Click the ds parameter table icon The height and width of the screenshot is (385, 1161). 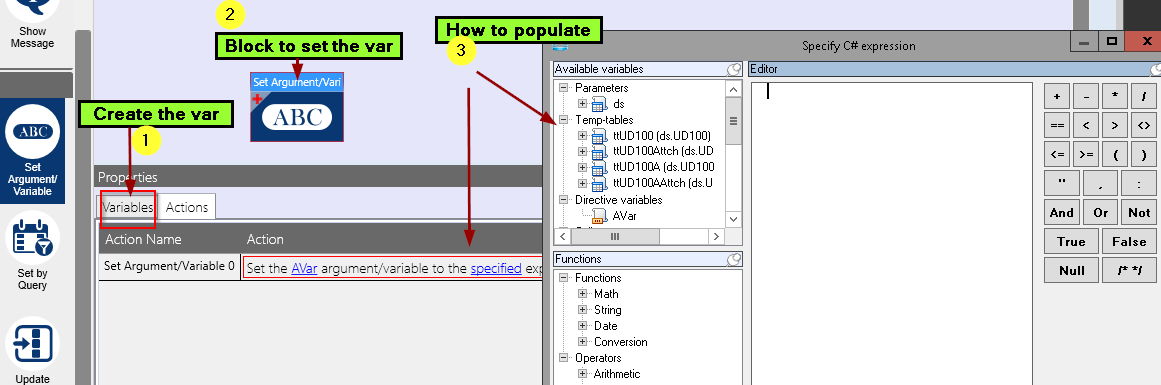(x=599, y=104)
